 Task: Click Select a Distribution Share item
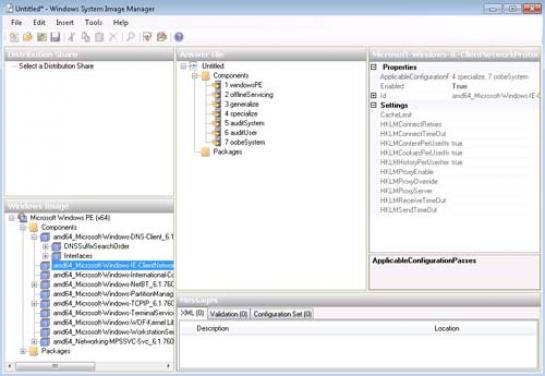tap(56, 66)
